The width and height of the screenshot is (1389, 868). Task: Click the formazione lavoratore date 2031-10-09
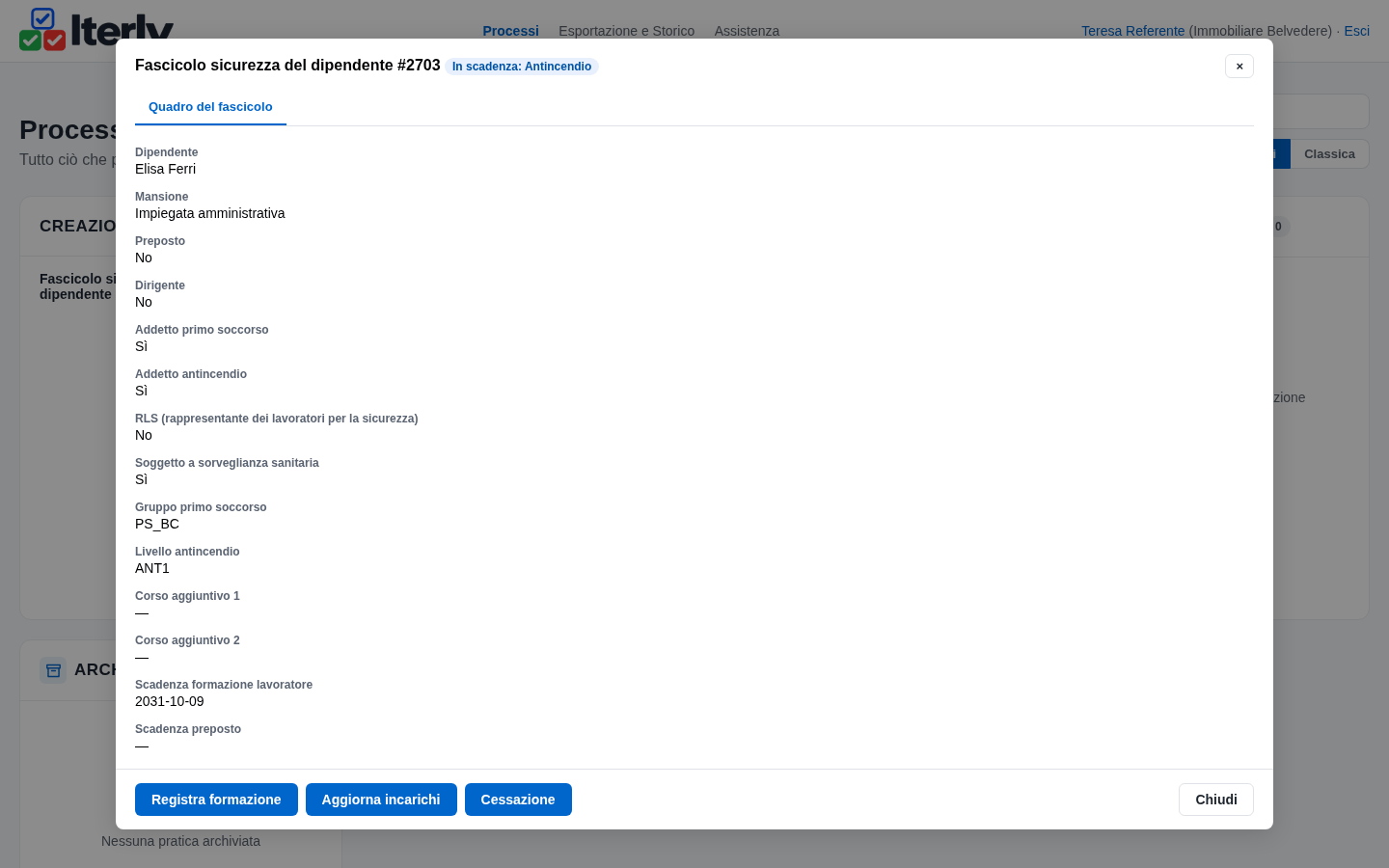pos(170,701)
